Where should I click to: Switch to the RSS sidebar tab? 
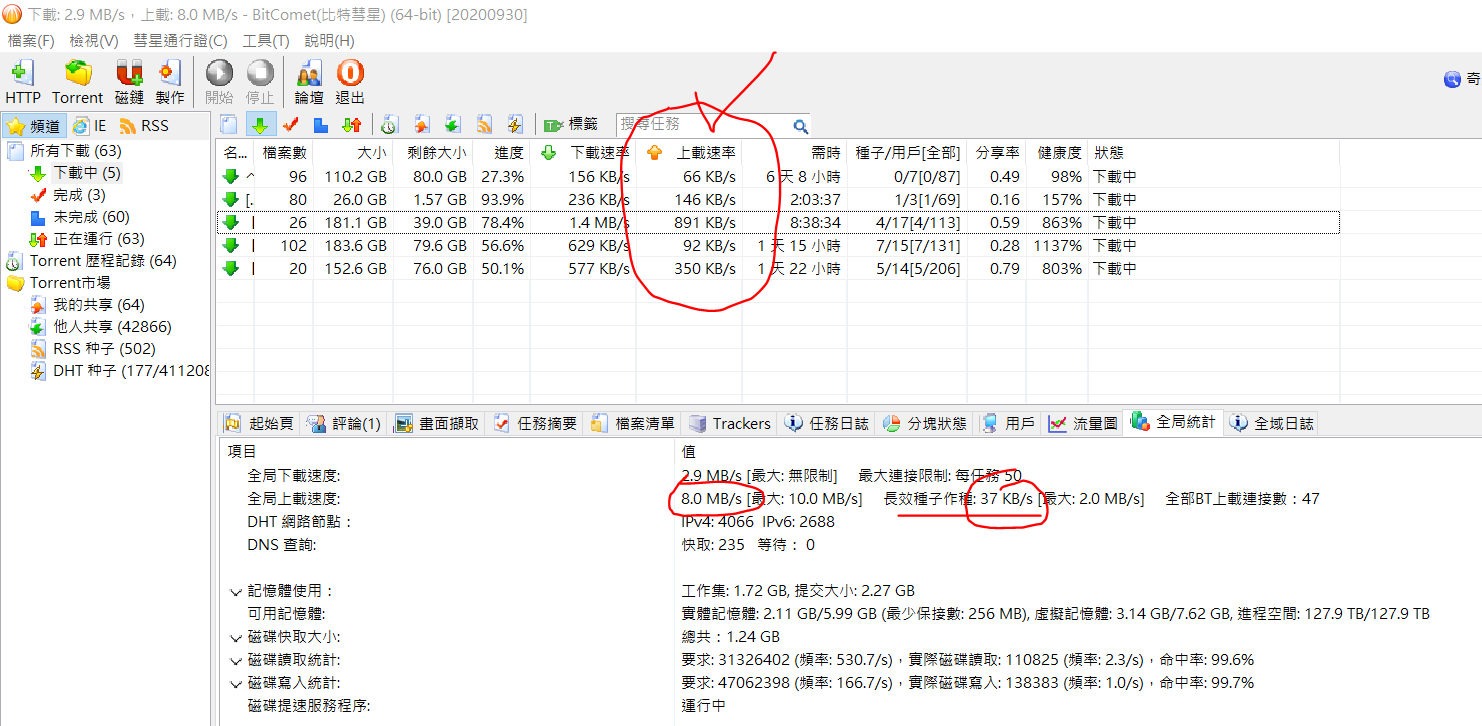tap(144, 126)
